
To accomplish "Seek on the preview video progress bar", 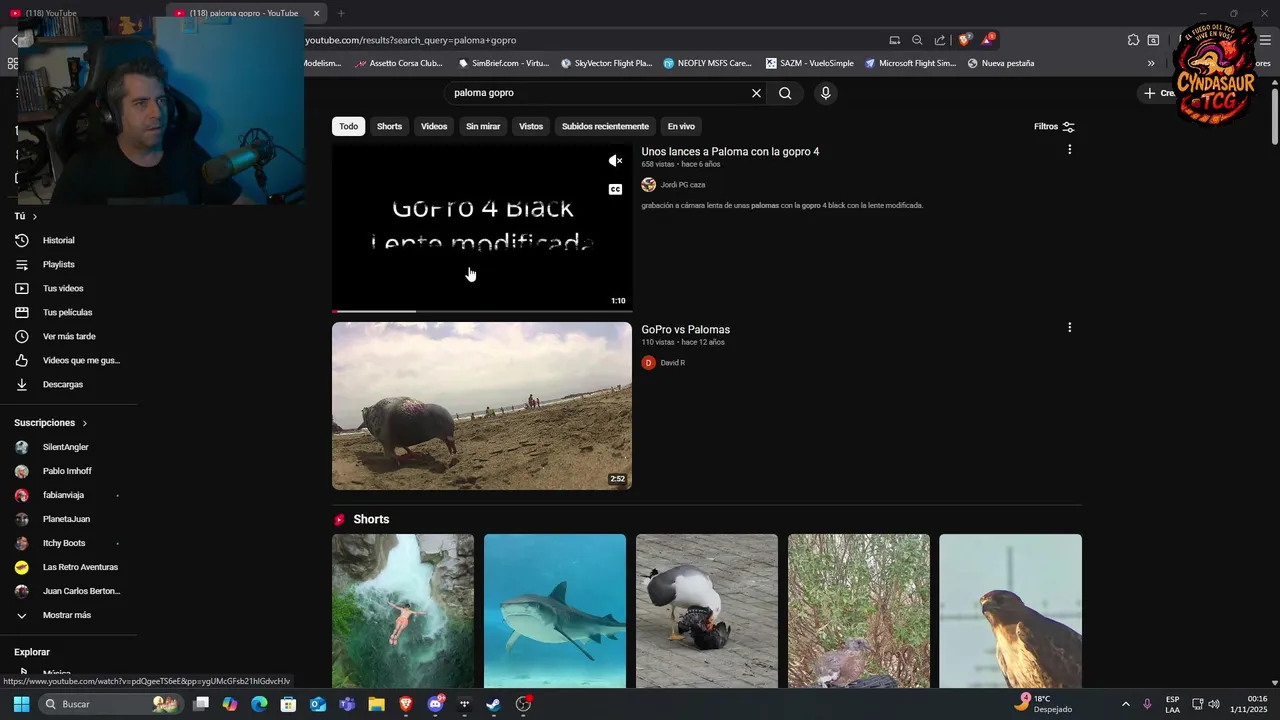I will [482, 311].
